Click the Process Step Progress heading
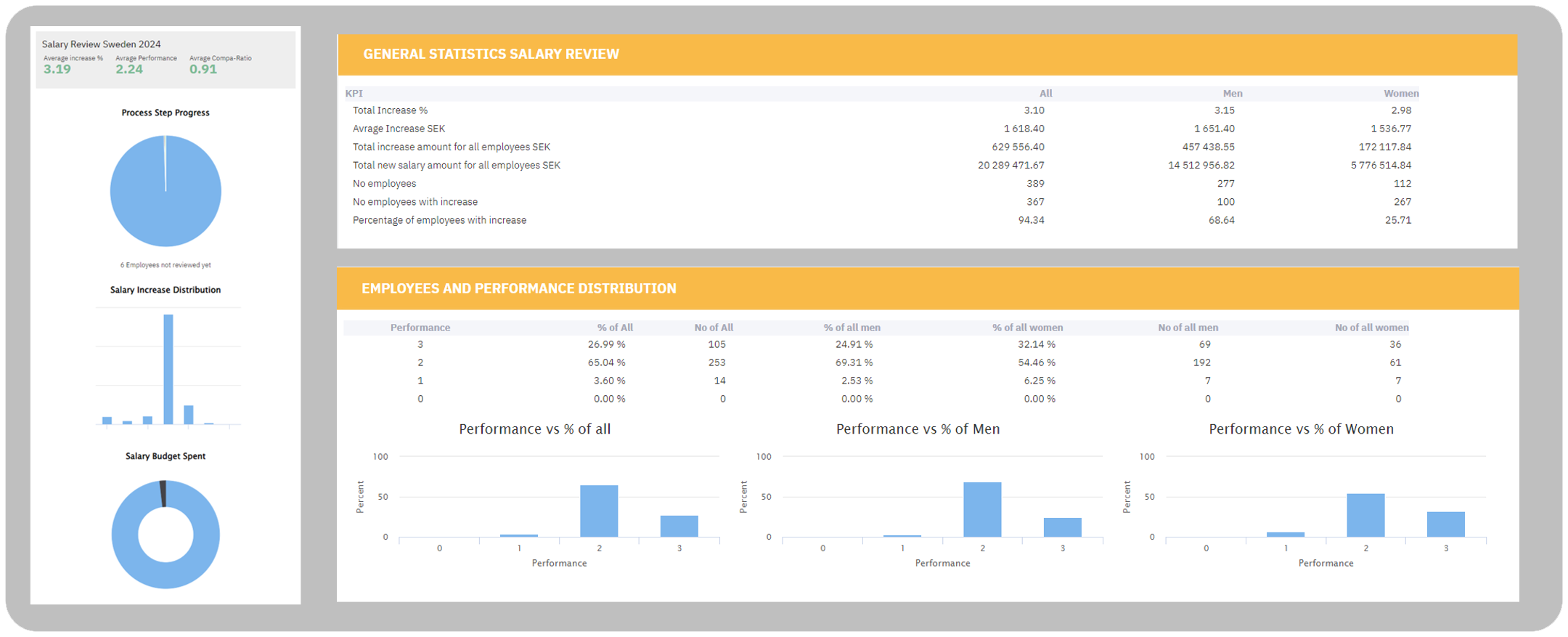 [x=166, y=113]
